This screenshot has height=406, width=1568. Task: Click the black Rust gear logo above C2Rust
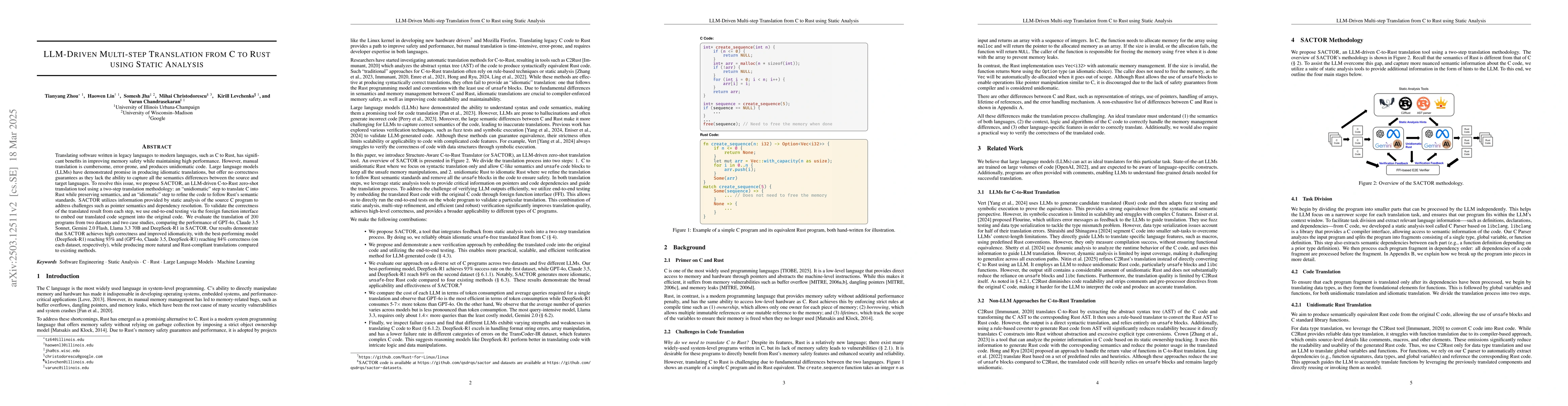(x=1406, y=104)
